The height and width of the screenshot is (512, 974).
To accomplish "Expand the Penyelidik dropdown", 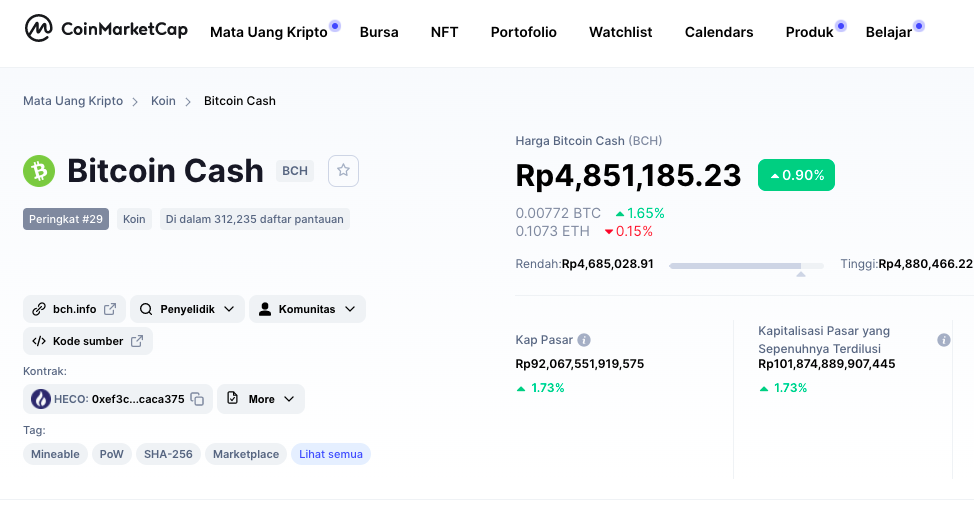I will pyautogui.click(x=229, y=309).
